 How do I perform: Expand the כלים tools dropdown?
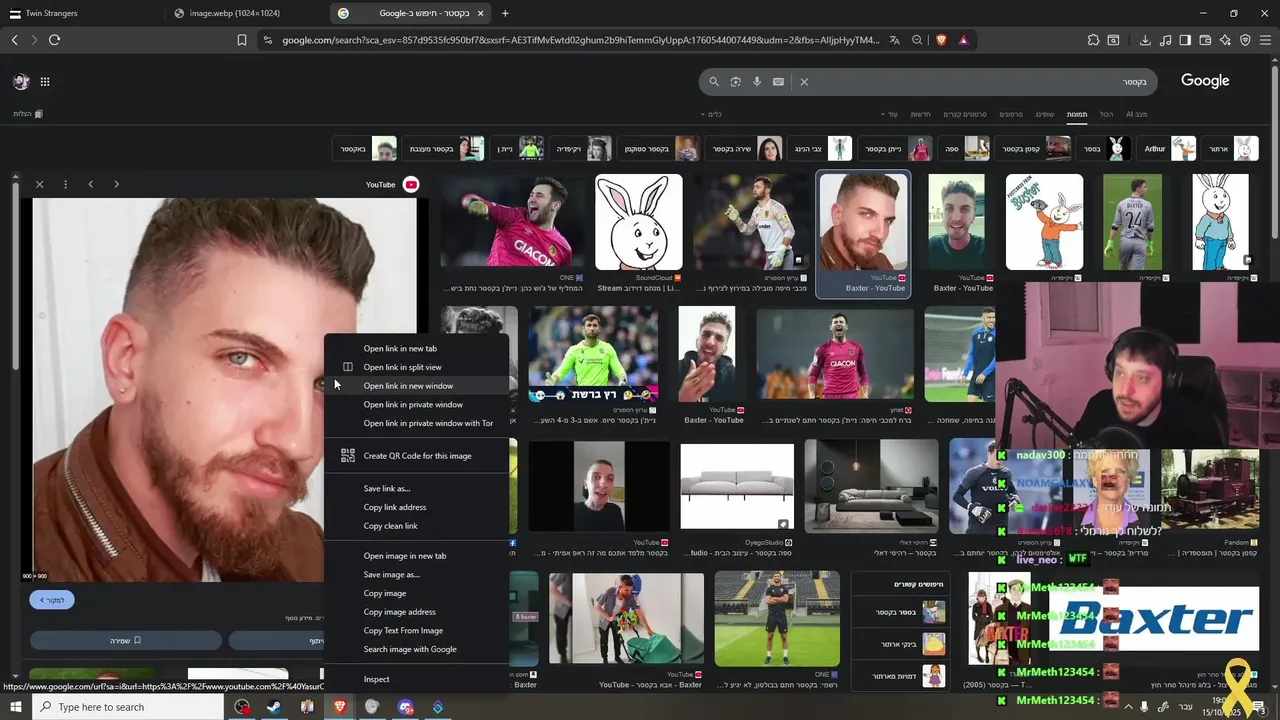711,114
